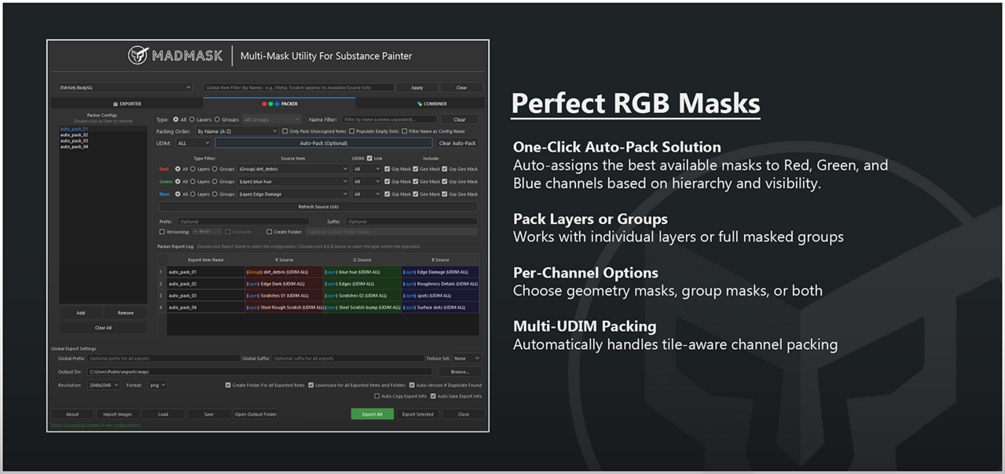
Task: Uncheck Grp Geo Mask in the Green row
Action: (x=444, y=181)
